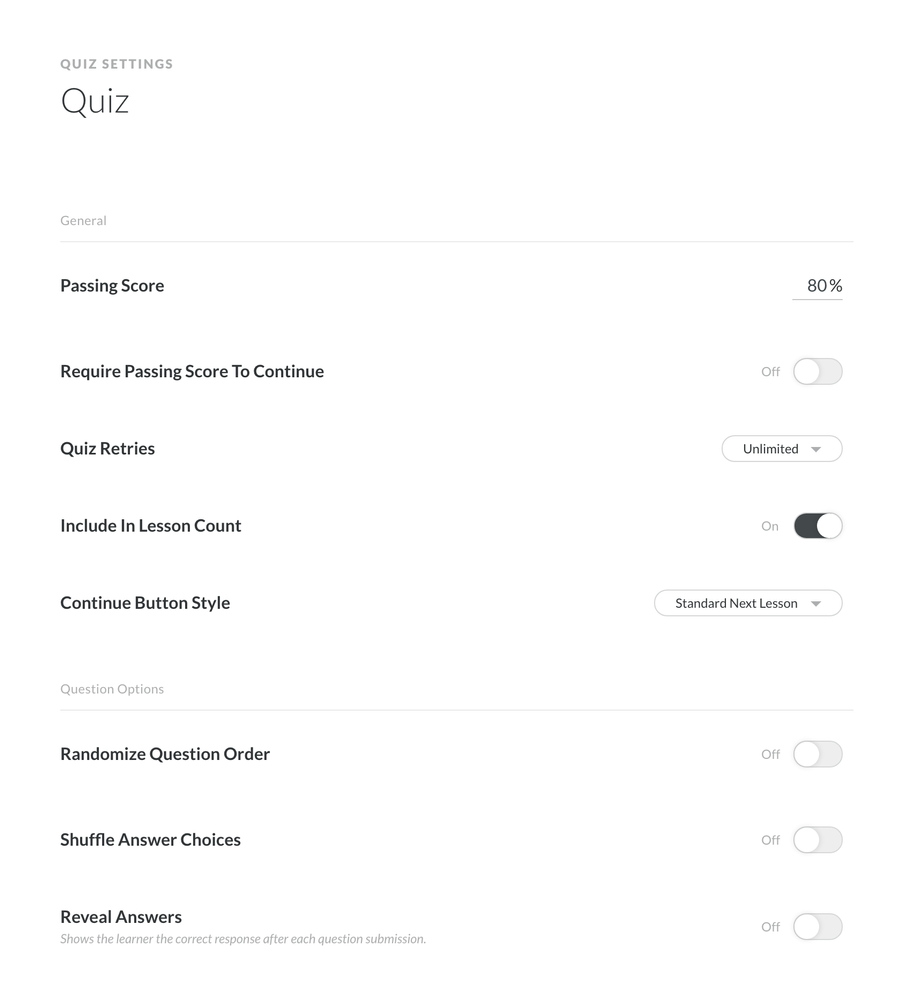Enable Randomize Question Order switch
Image resolution: width=918 pixels, height=999 pixels.
[x=817, y=754]
